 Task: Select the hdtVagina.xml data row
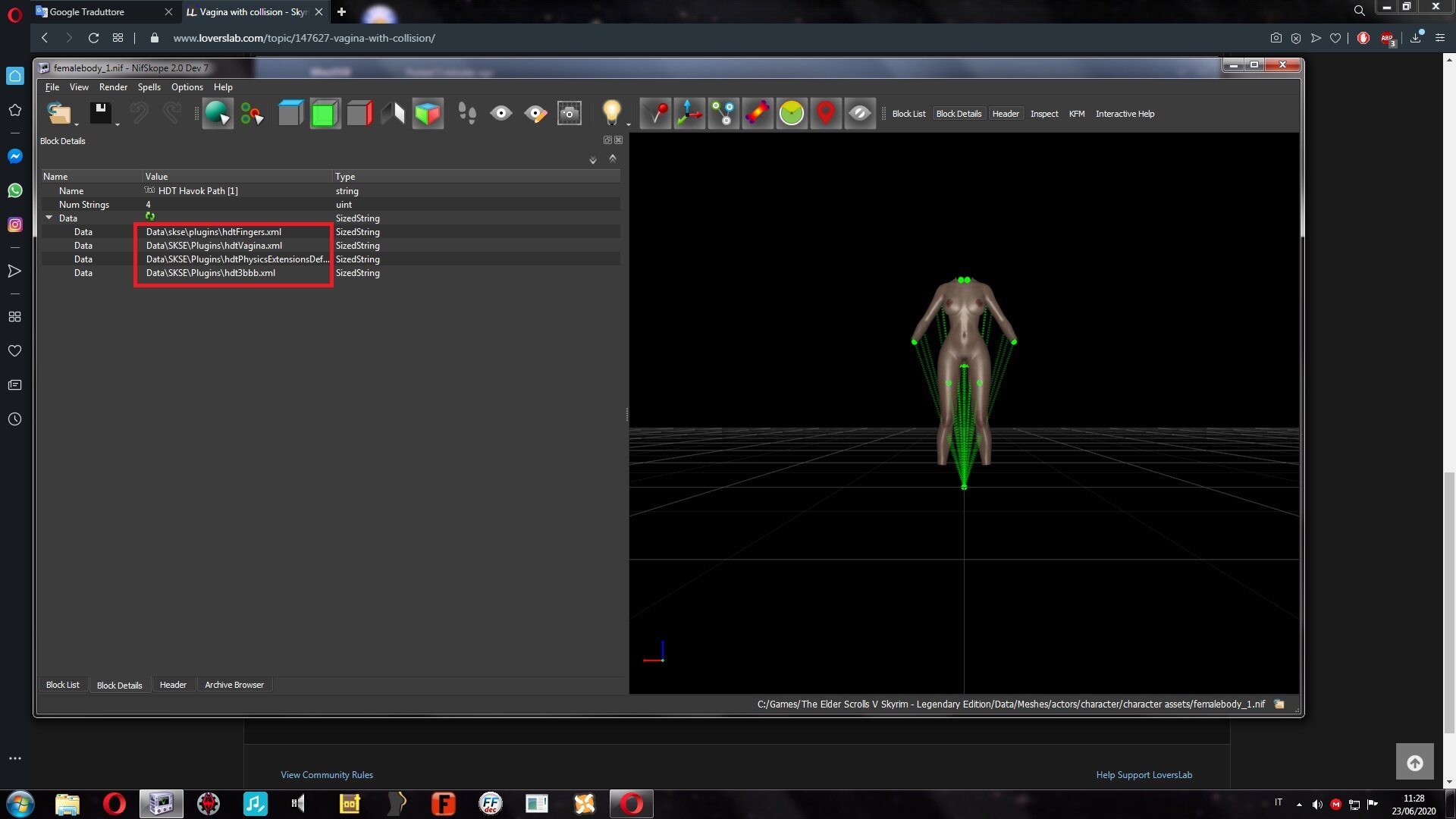(331, 246)
